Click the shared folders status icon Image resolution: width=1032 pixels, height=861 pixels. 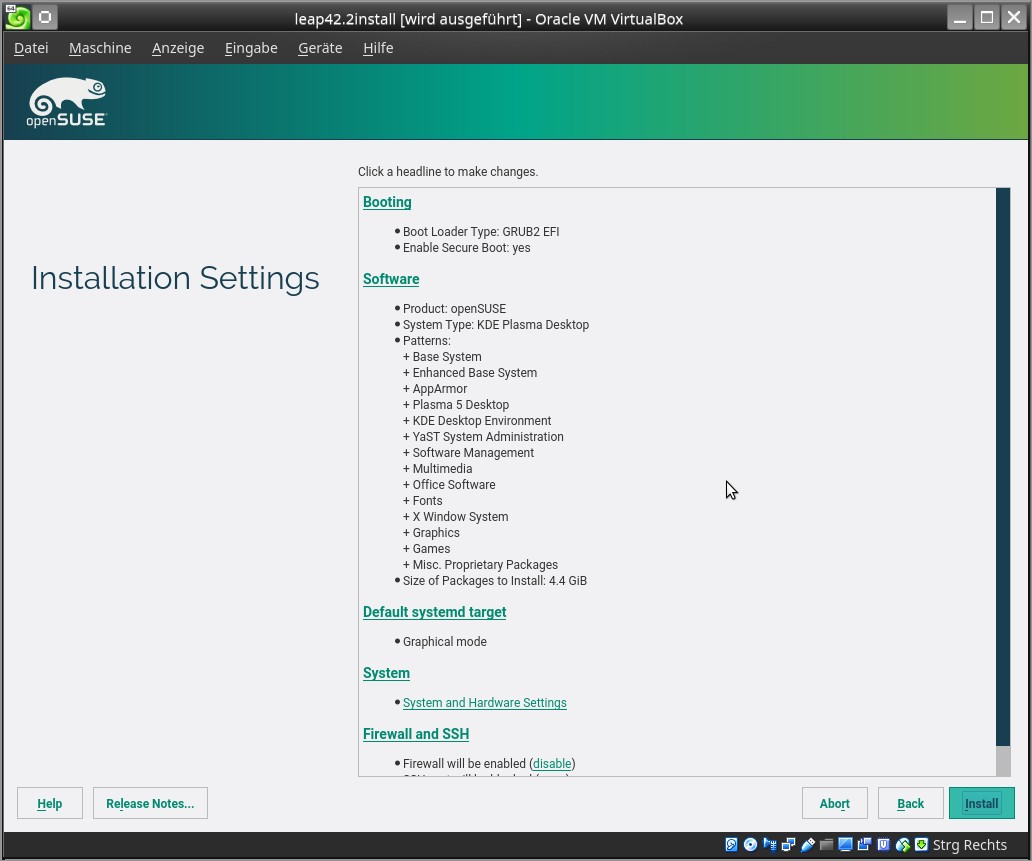coord(827,845)
